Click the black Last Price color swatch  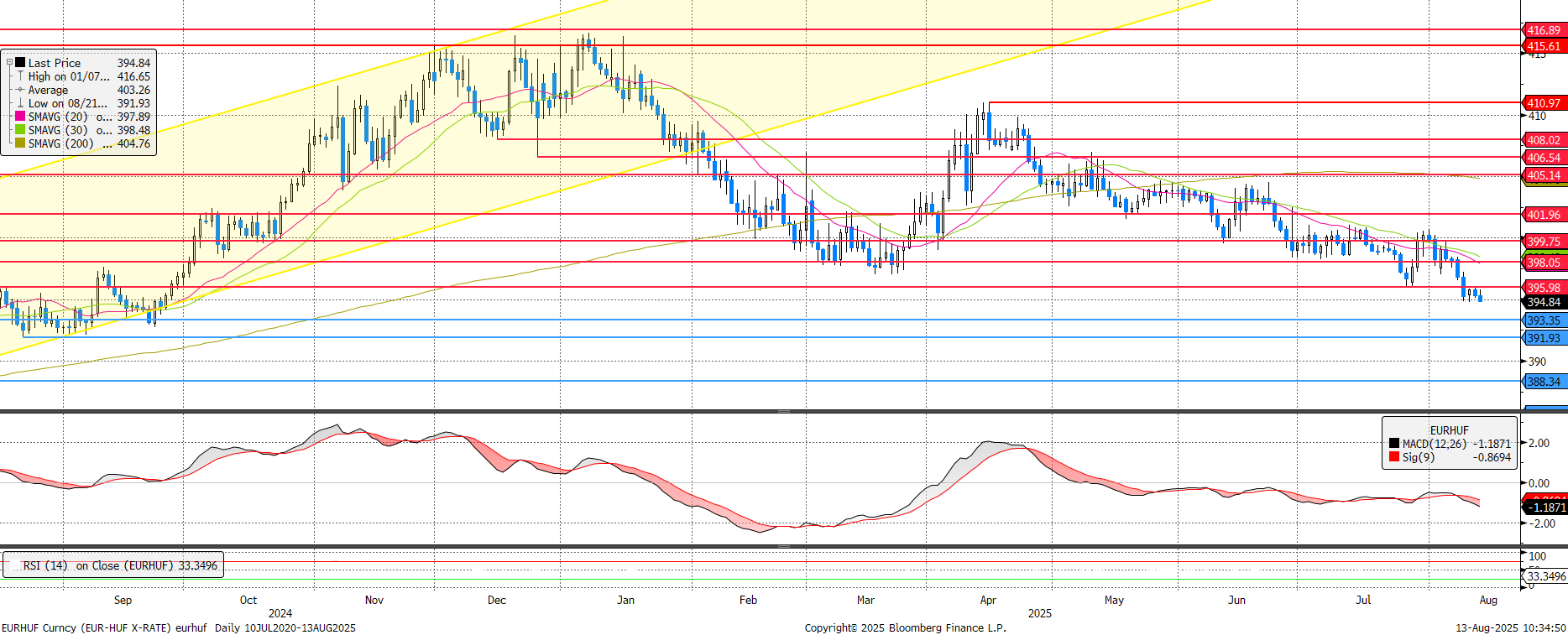[20, 63]
